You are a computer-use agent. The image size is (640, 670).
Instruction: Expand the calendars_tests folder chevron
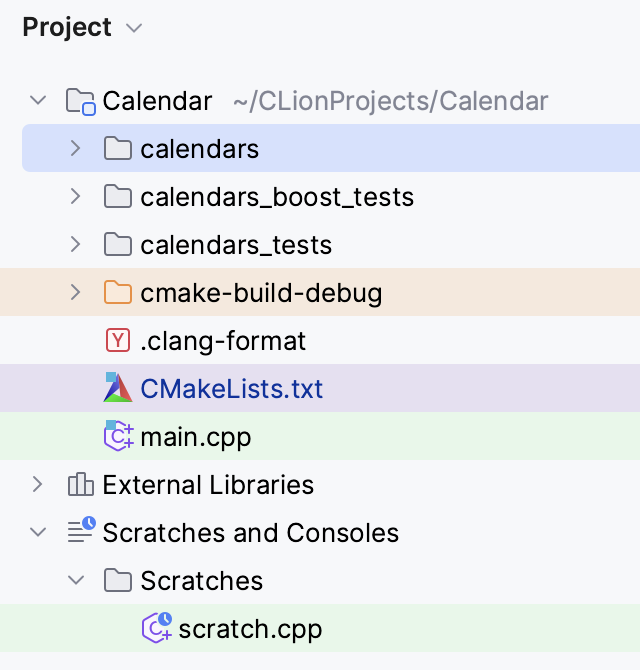(76, 244)
